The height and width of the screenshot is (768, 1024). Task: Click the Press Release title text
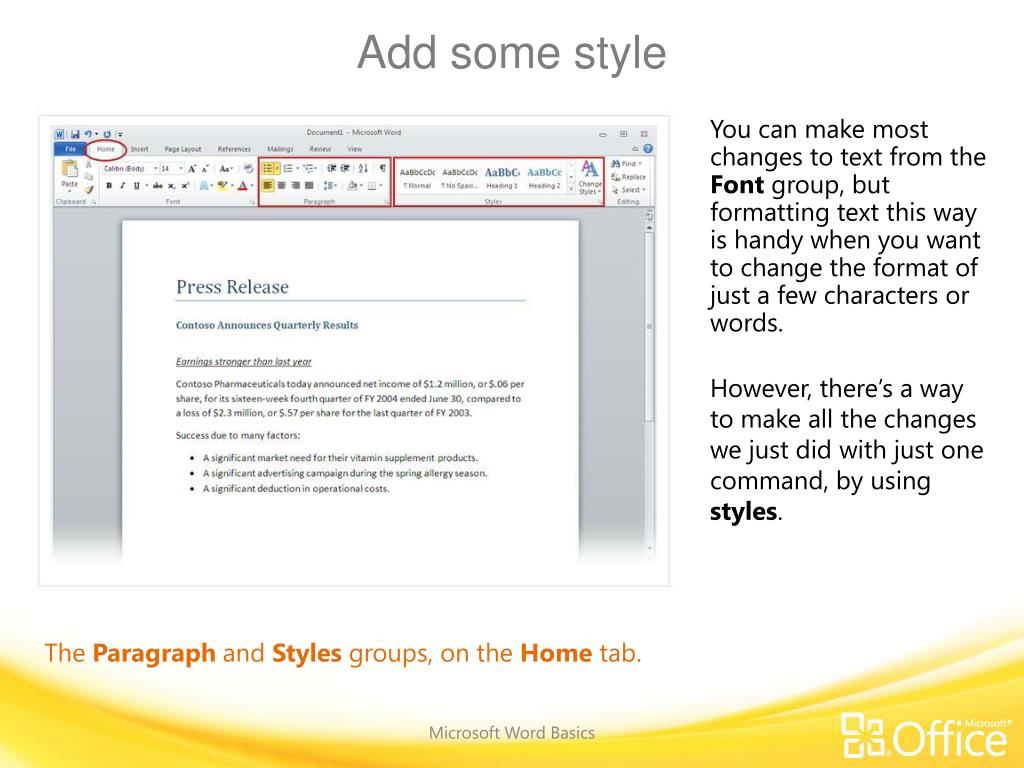[x=232, y=287]
